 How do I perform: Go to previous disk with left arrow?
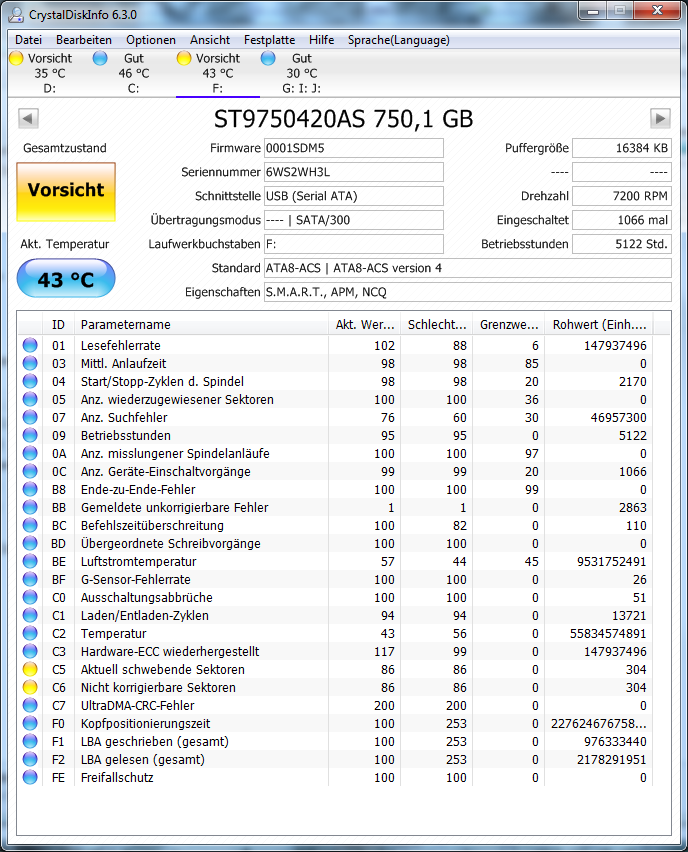click(x=28, y=118)
